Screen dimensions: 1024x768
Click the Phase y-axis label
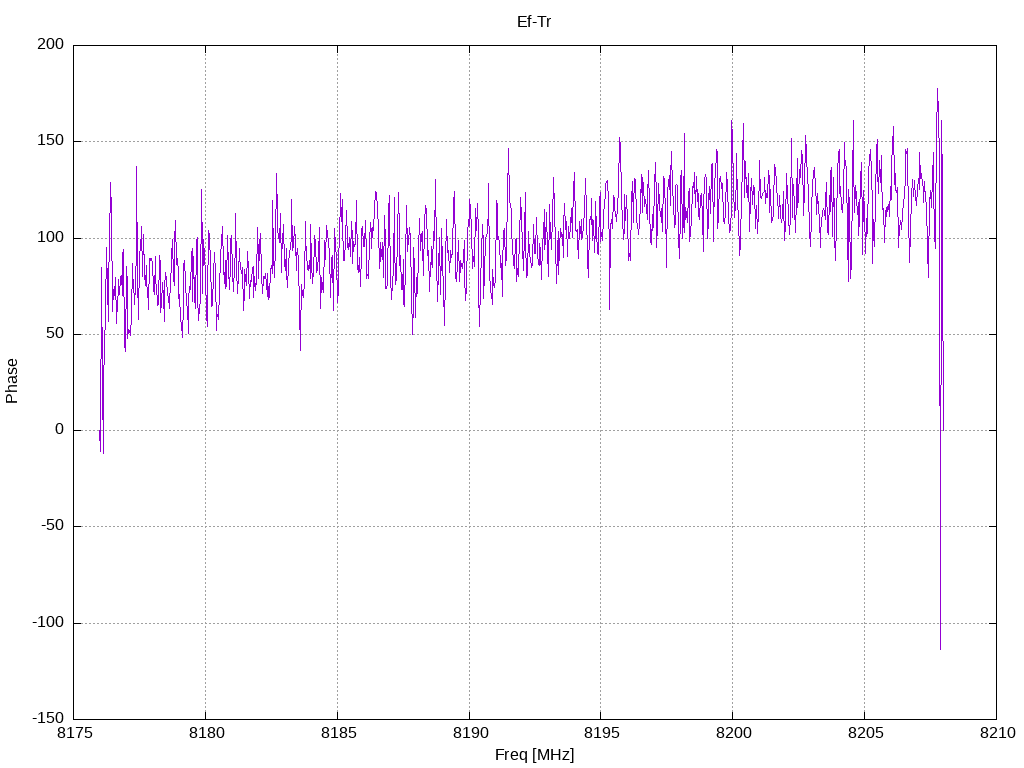coord(12,381)
